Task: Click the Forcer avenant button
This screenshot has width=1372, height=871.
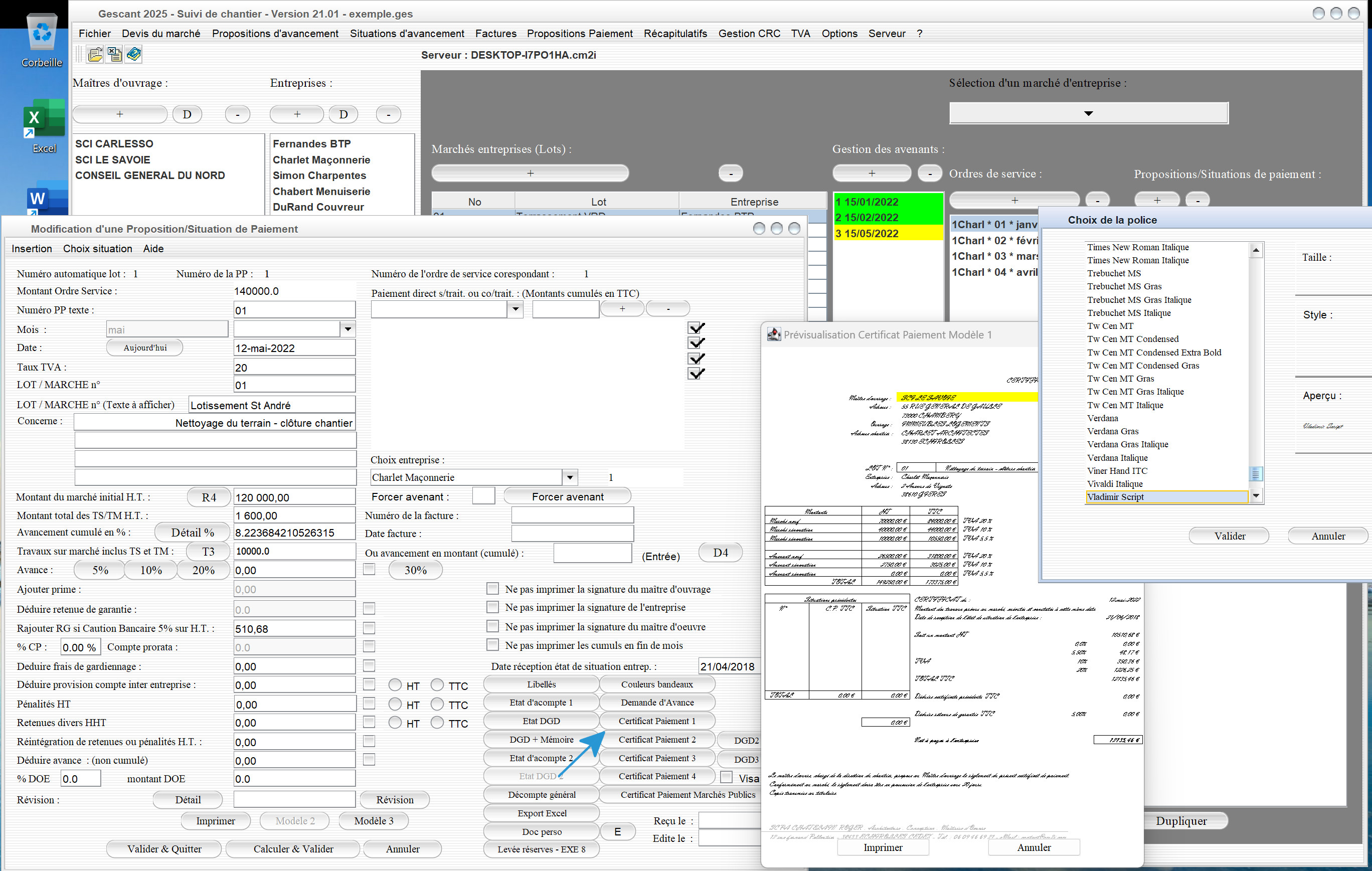Action: tap(568, 496)
